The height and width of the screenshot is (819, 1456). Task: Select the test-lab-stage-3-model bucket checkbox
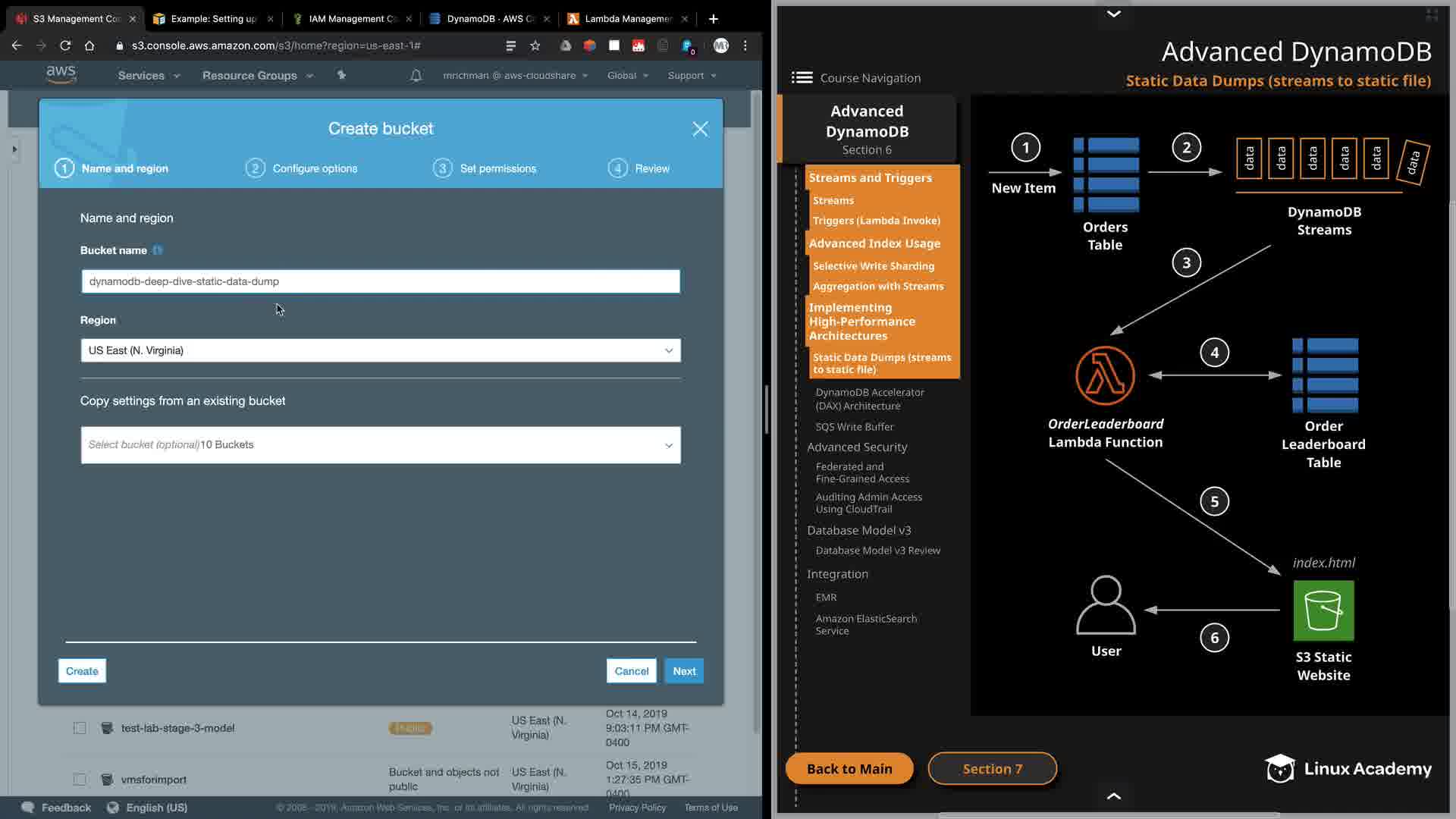pos(80,728)
